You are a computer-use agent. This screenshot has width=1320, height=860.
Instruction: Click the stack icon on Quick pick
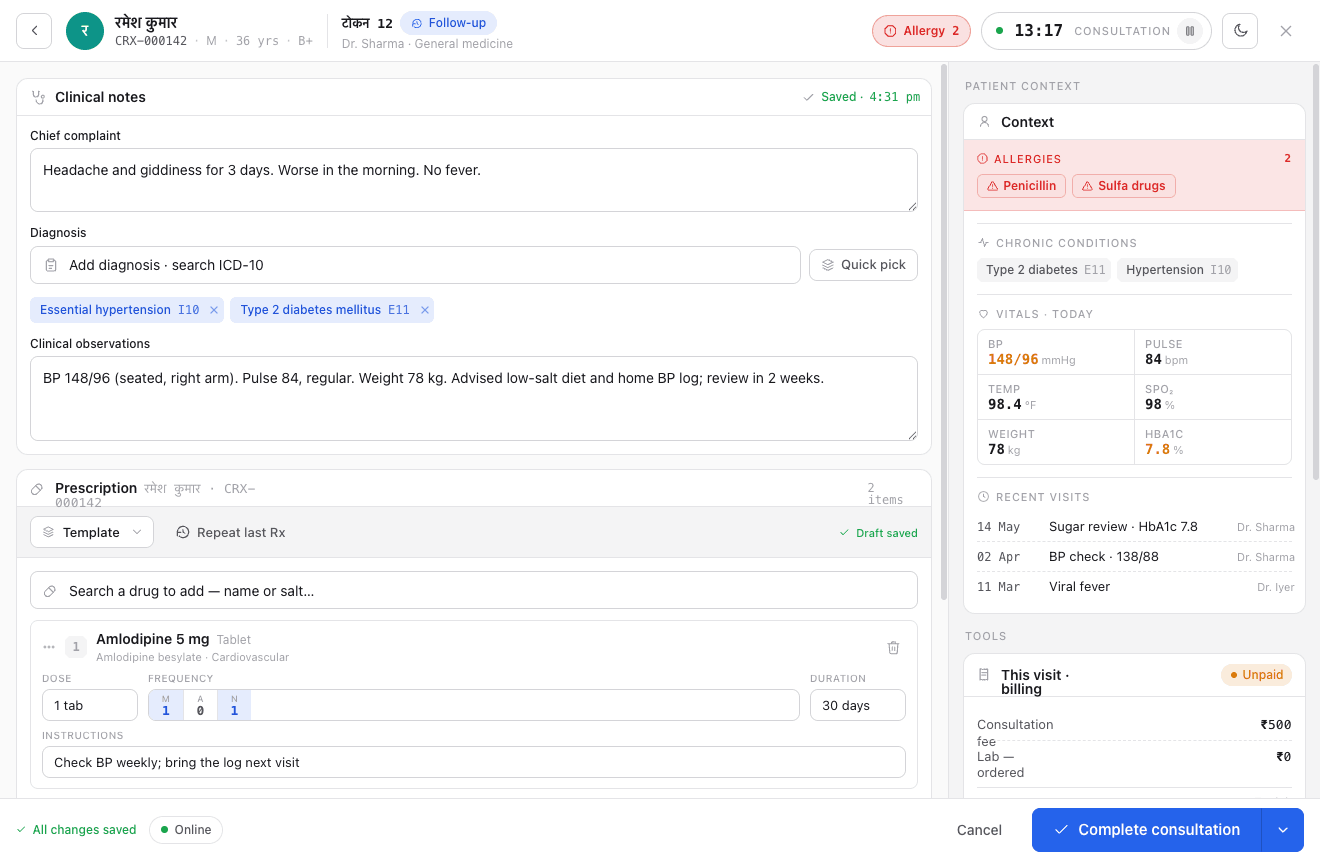pos(828,265)
